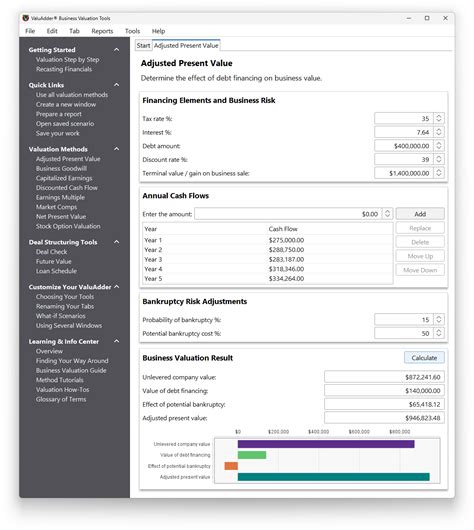Open Market Comps method
The height and width of the screenshot is (530, 474).
[x=56, y=207]
